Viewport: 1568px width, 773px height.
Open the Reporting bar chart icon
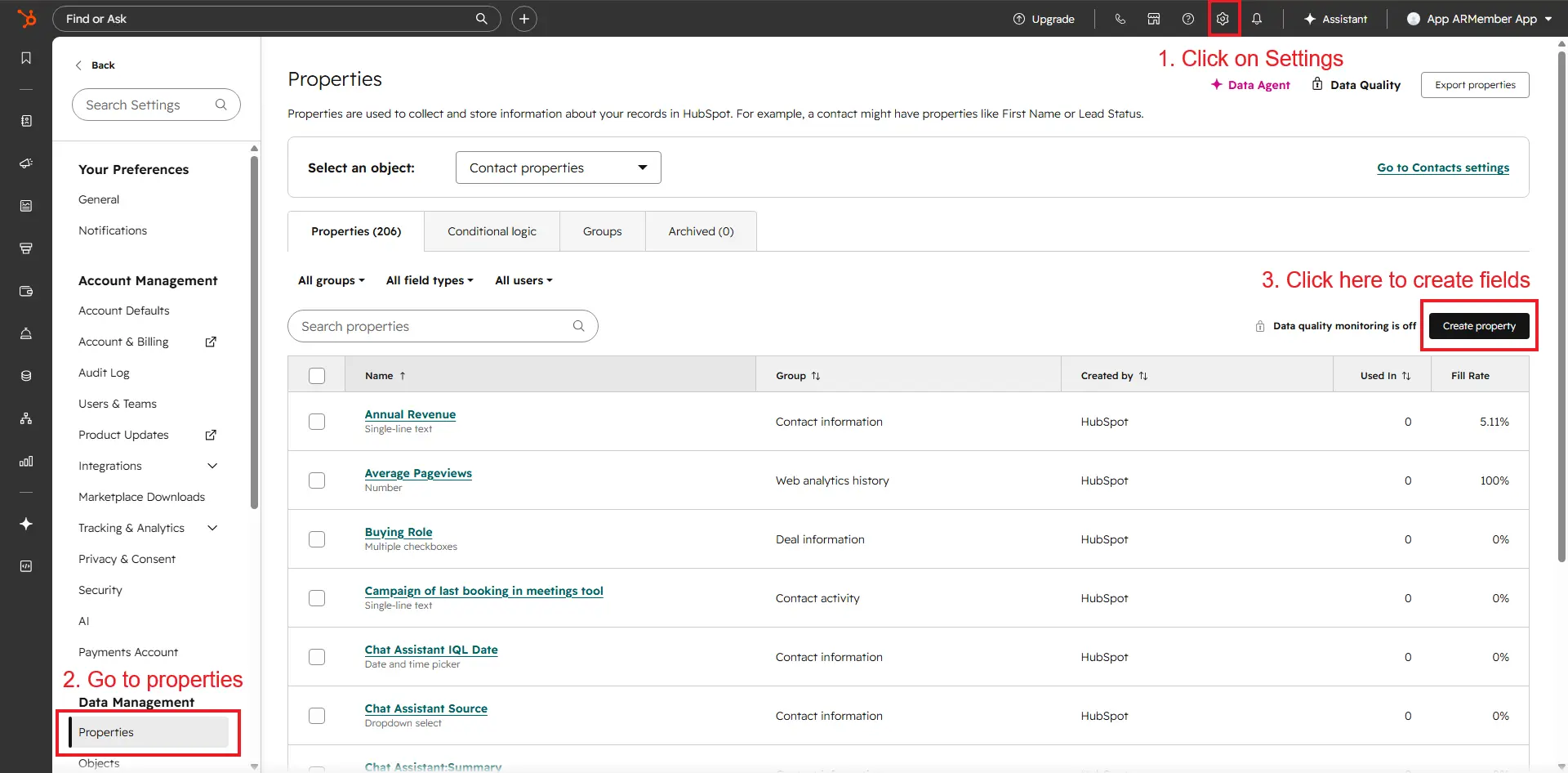(x=26, y=461)
